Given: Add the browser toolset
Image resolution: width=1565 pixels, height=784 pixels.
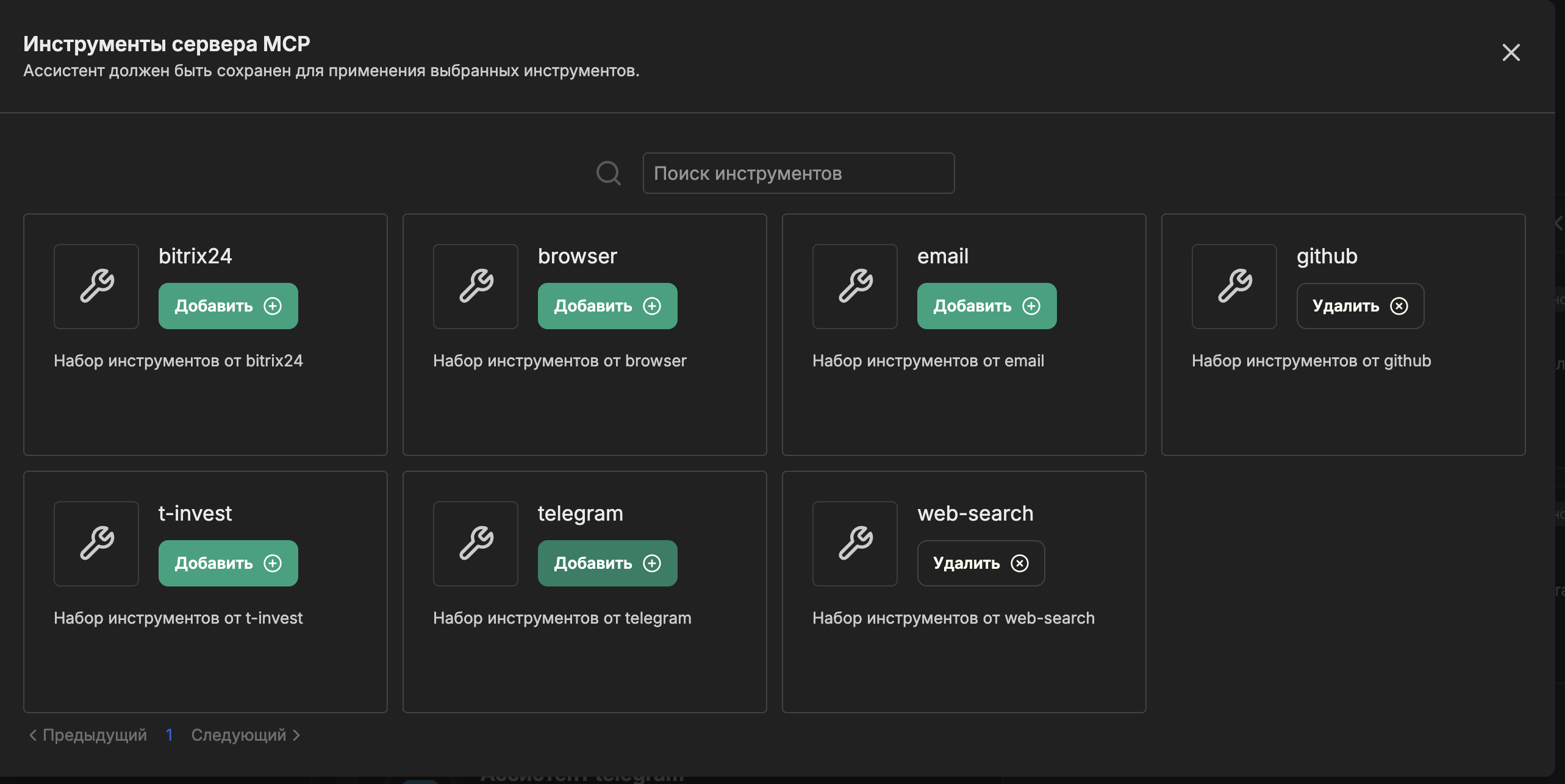Looking at the screenshot, I should point(607,306).
